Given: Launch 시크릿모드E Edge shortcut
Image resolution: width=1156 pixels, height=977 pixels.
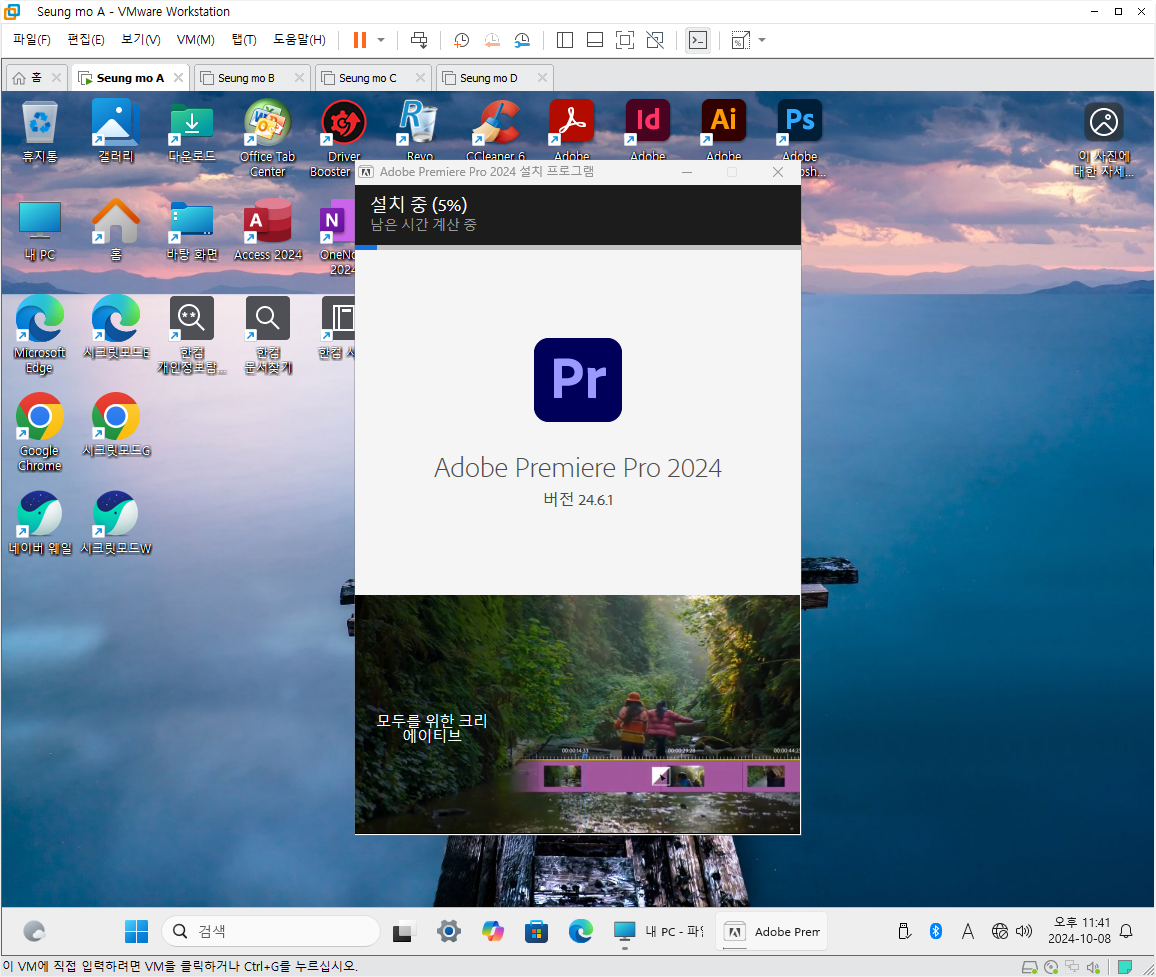Looking at the screenshot, I should coord(116,327).
